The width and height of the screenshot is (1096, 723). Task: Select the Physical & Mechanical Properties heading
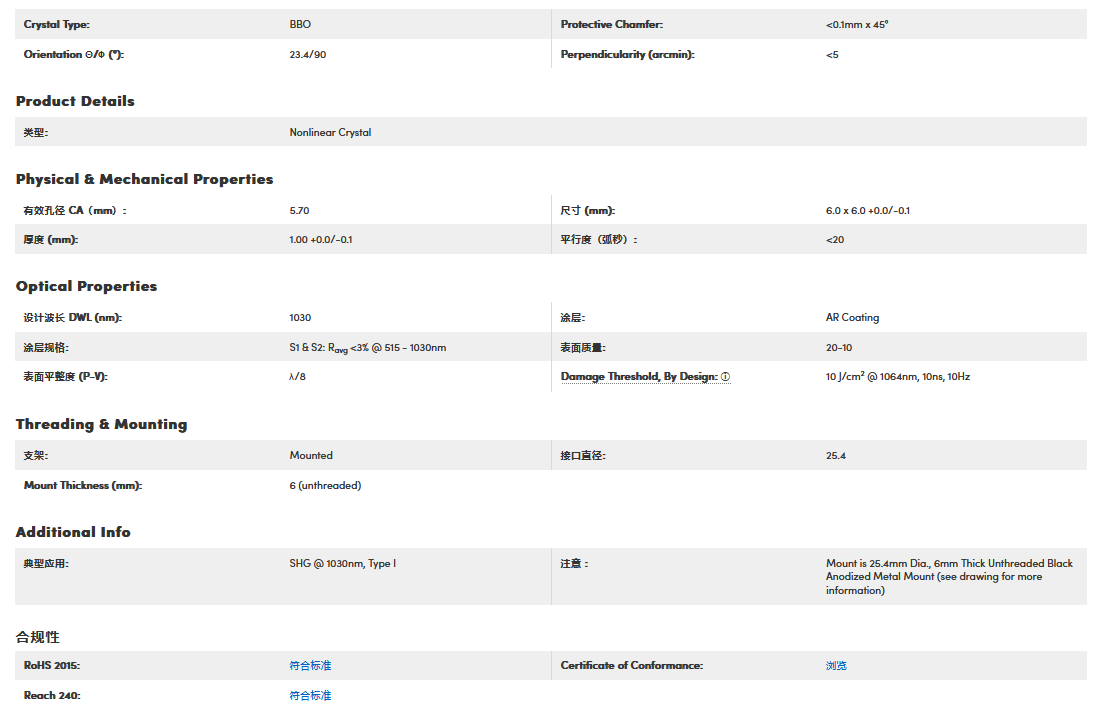tap(144, 179)
